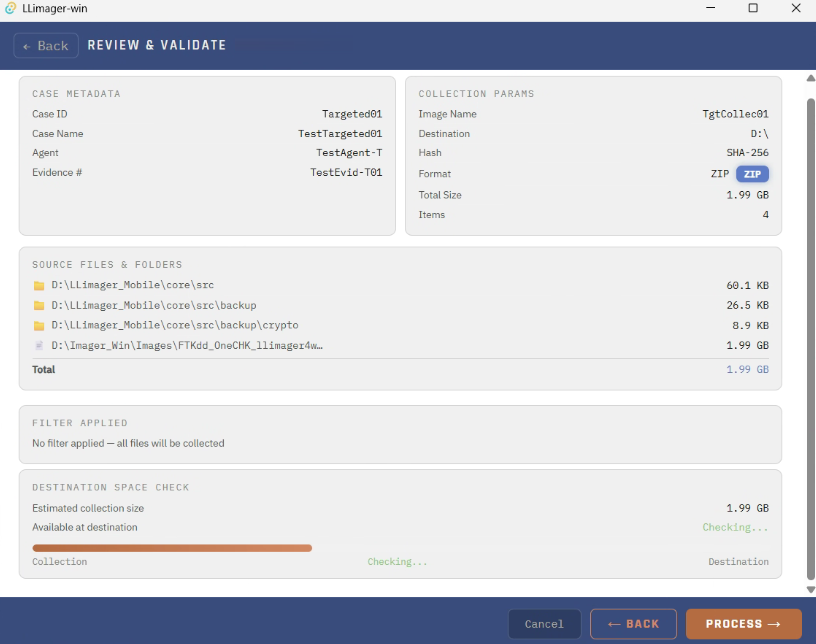Click the Checking... label under progress bar
The width and height of the screenshot is (816, 644).
click(x=397, y=562)
